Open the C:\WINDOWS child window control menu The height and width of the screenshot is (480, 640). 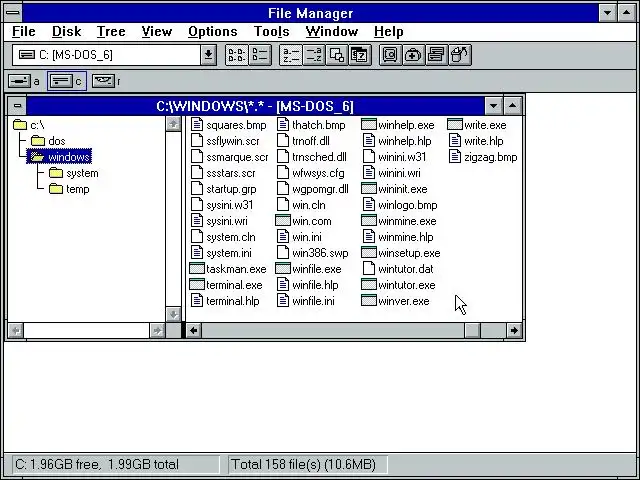pyautogui.click(x=17, y=106)
